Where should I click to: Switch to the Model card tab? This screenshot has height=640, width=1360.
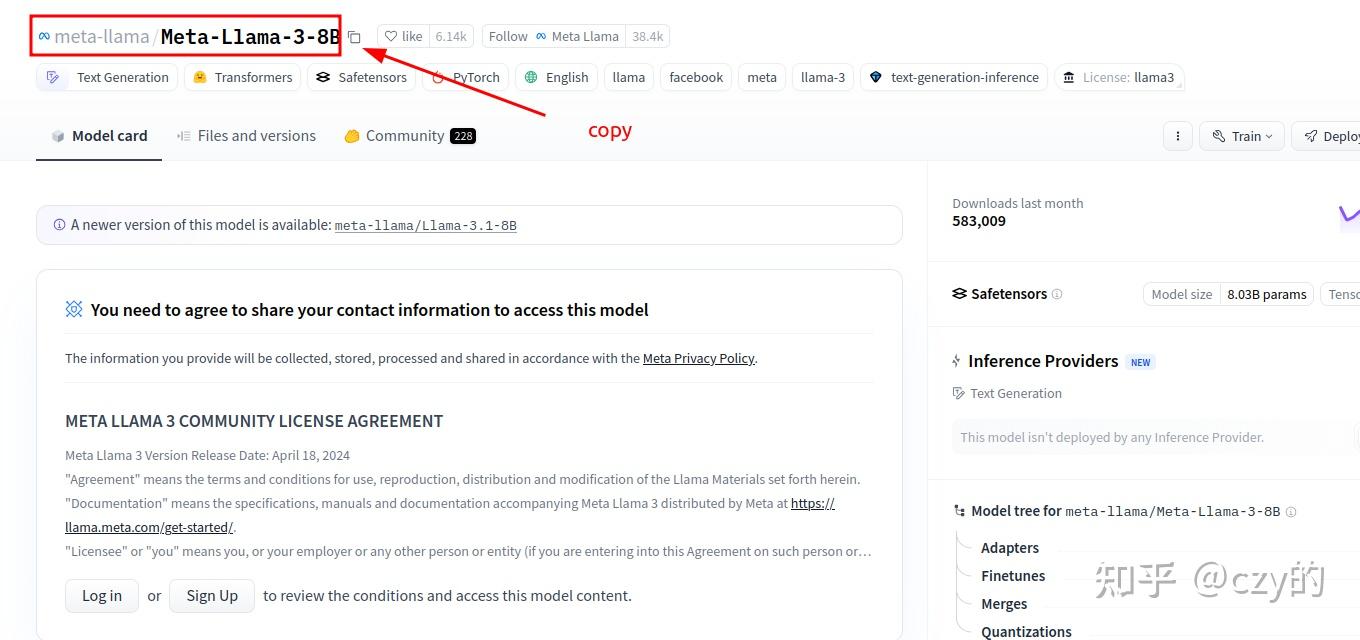click(x=99, y=136)
